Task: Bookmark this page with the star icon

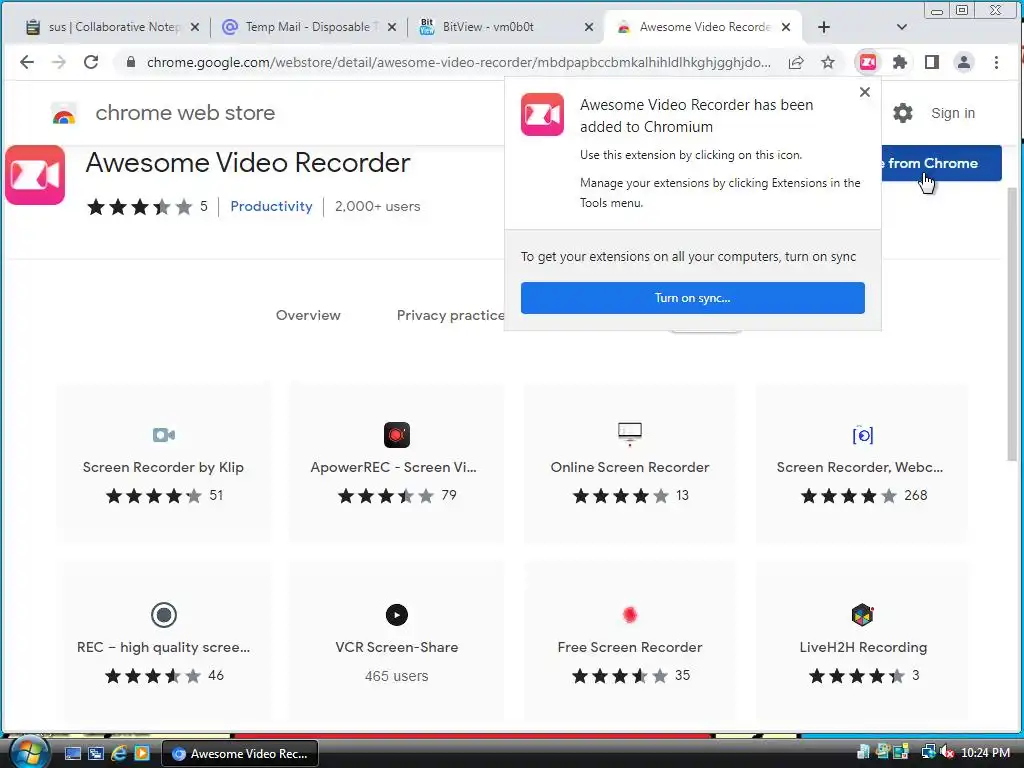Action: pyautogui.click(x=828, y=63)
